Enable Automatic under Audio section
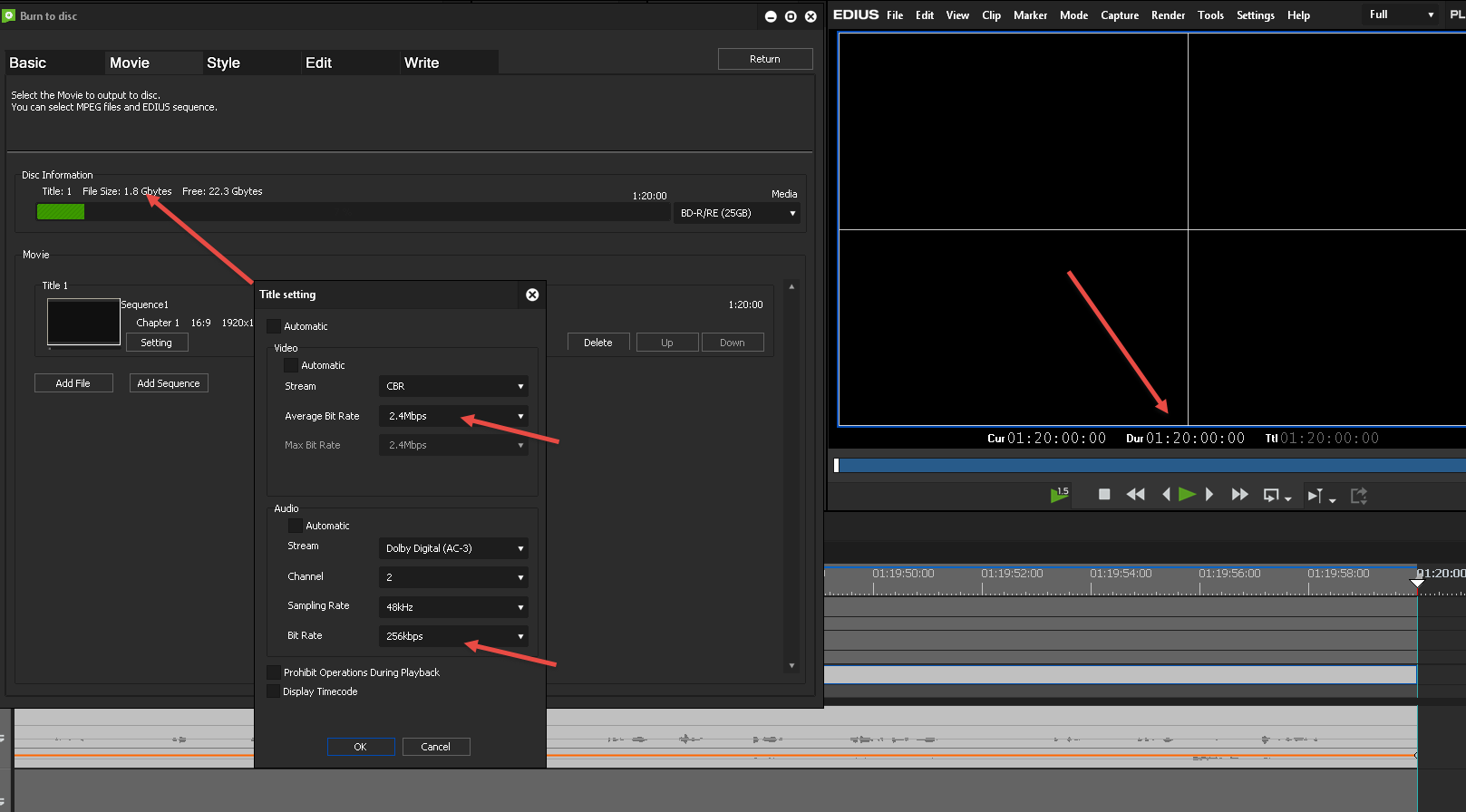 pyautogui.click(x=296, y=526)
